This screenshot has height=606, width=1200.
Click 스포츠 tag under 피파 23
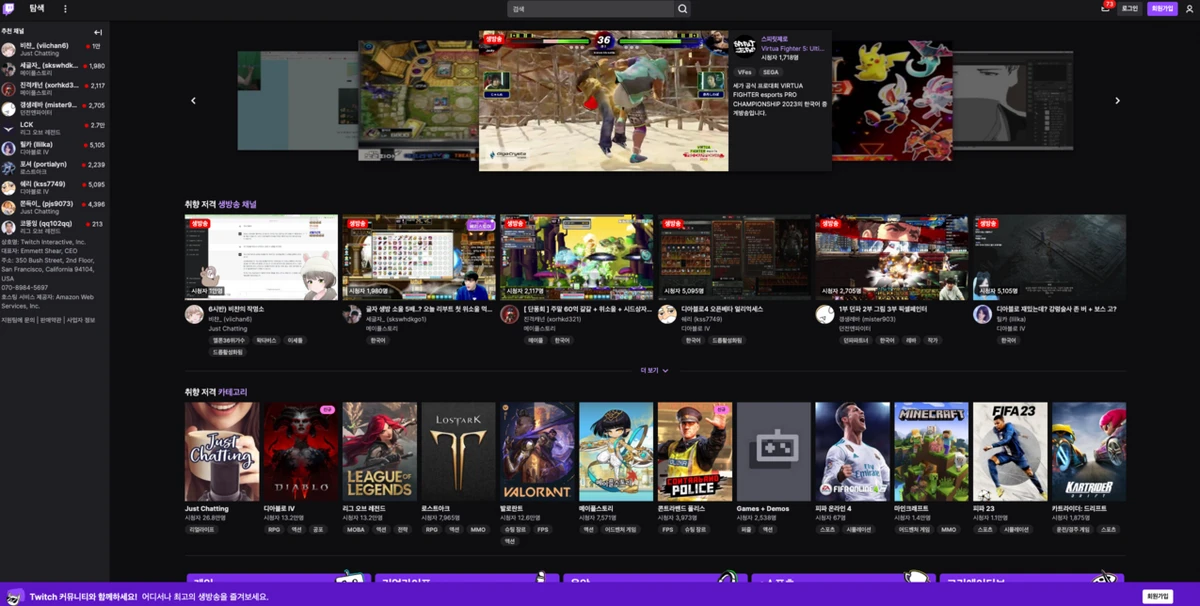coord(985,529)
